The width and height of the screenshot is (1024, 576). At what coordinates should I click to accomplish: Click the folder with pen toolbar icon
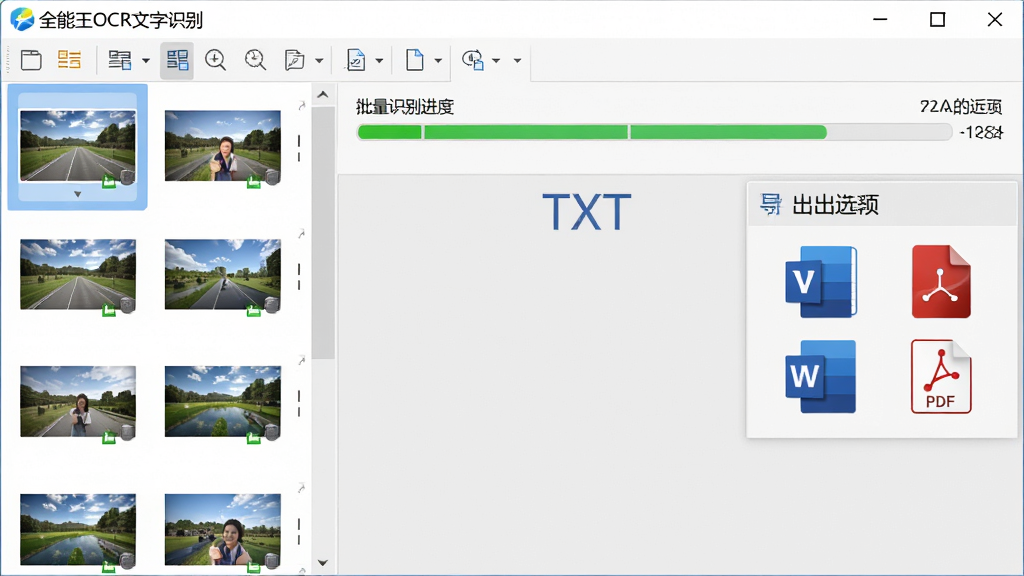pos(295,60)
